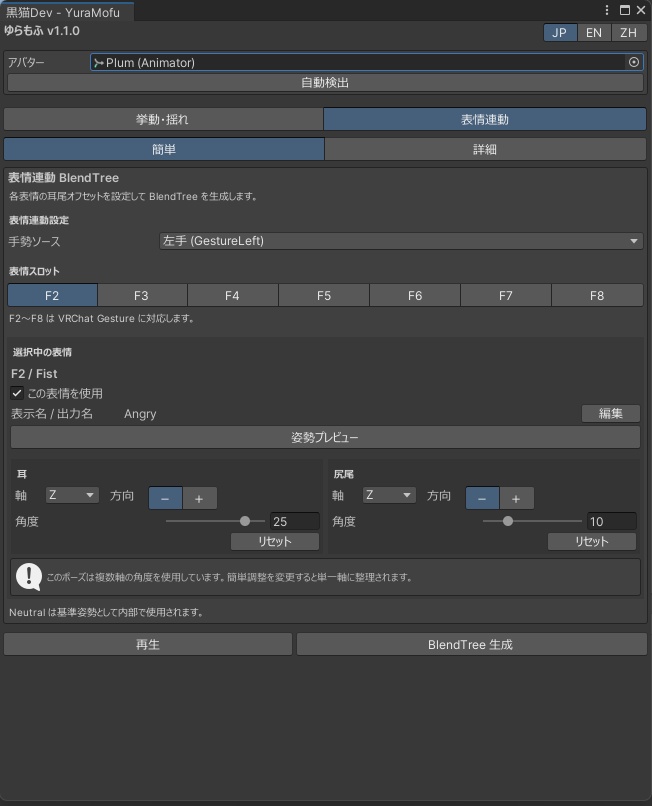Switch to the 挙動・揺れ tab
Screen dimensions: 652x806
point(163,119)
